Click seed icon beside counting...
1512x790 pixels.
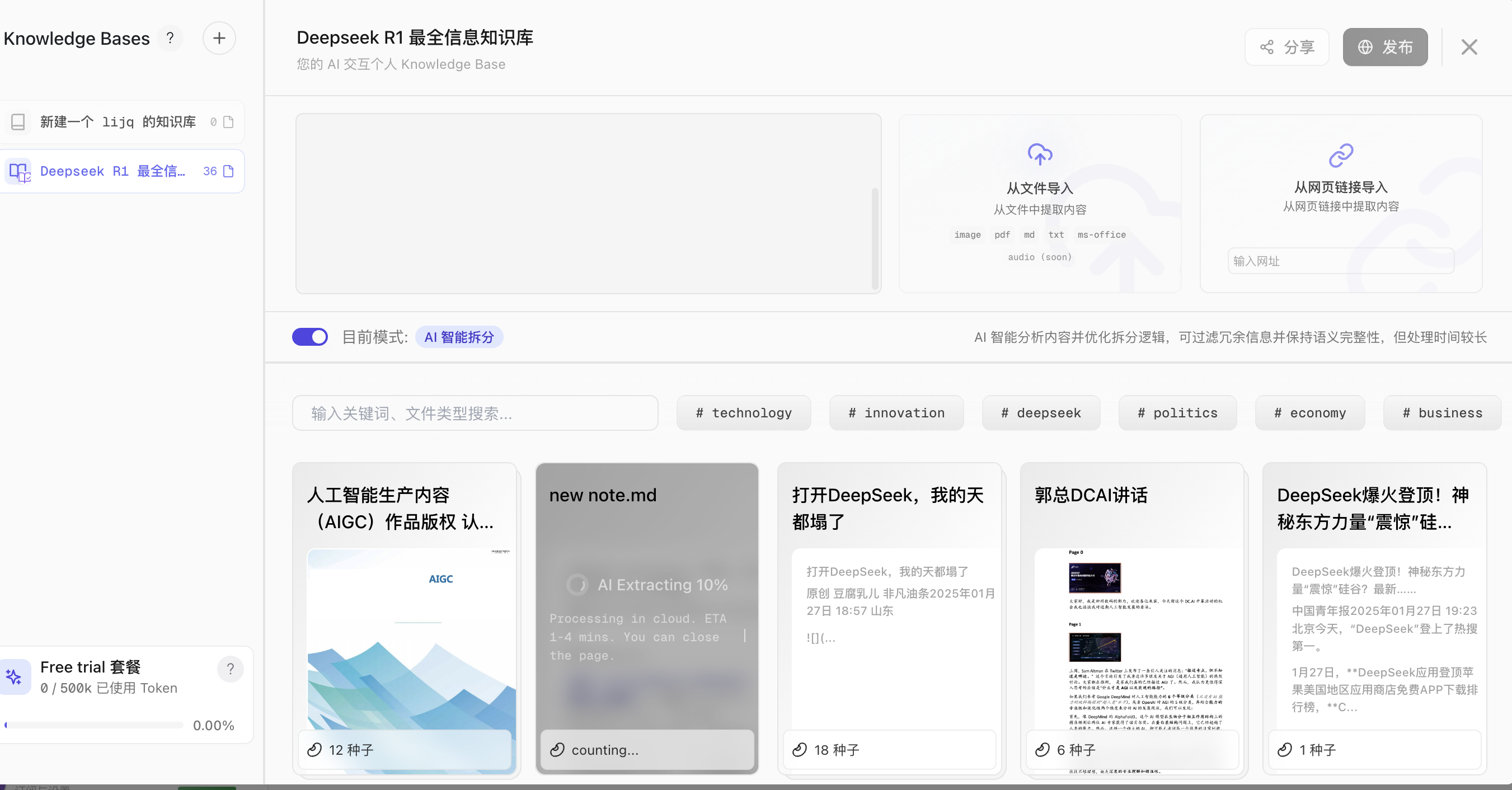557,750
